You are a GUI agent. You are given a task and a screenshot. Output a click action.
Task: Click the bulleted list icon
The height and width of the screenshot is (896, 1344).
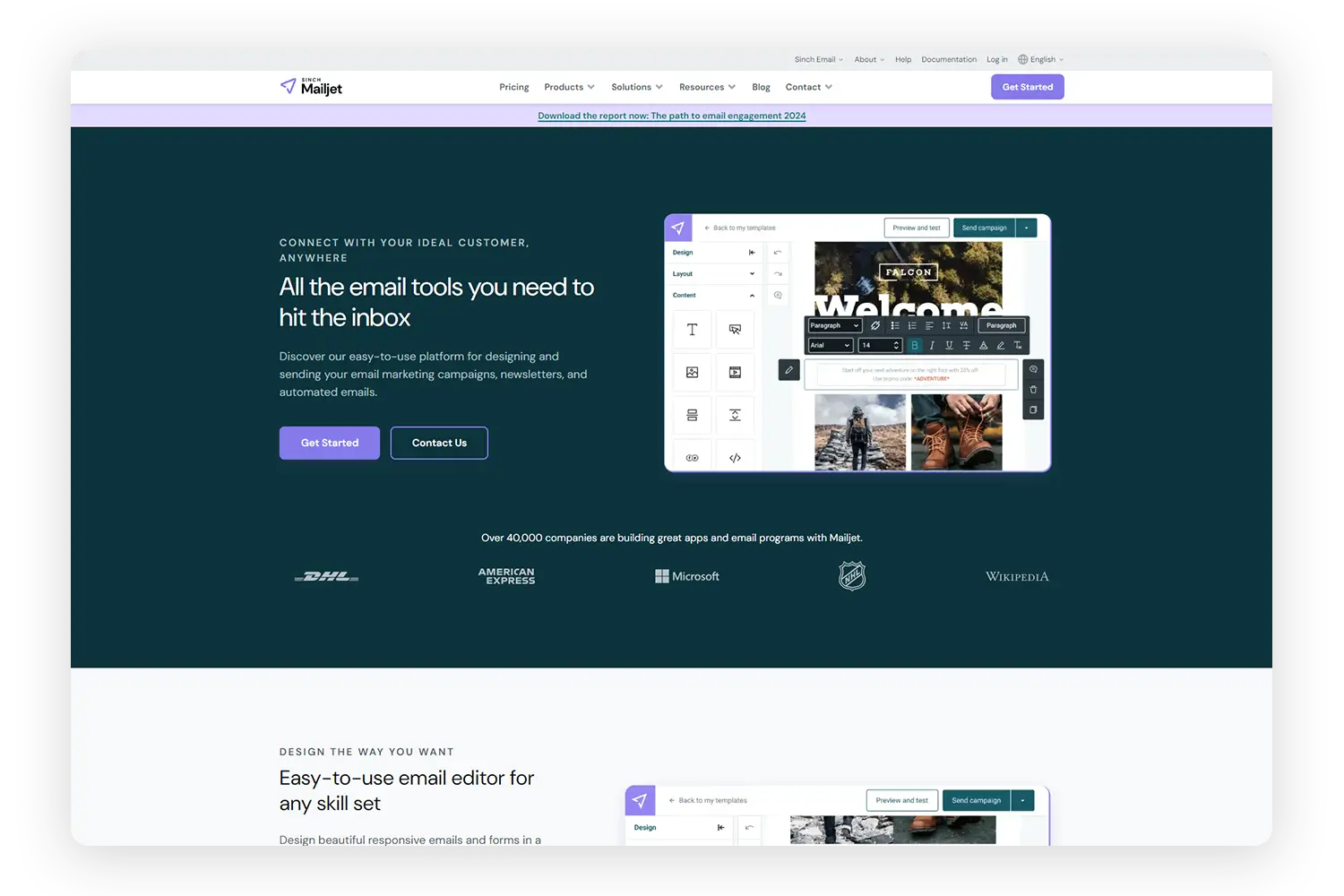click(895, 325)
